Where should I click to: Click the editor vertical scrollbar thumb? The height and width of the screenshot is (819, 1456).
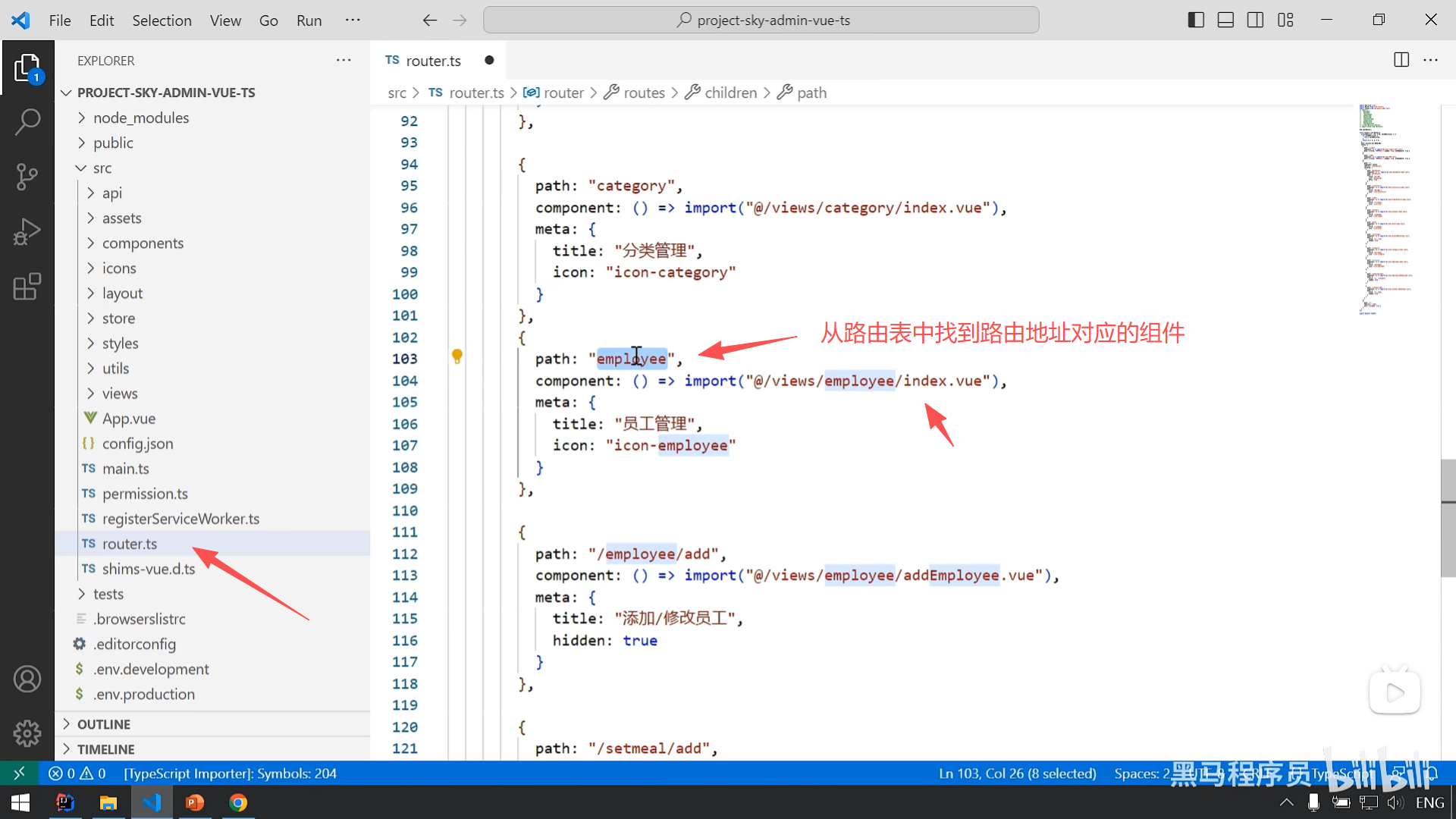pos(1448,519)
